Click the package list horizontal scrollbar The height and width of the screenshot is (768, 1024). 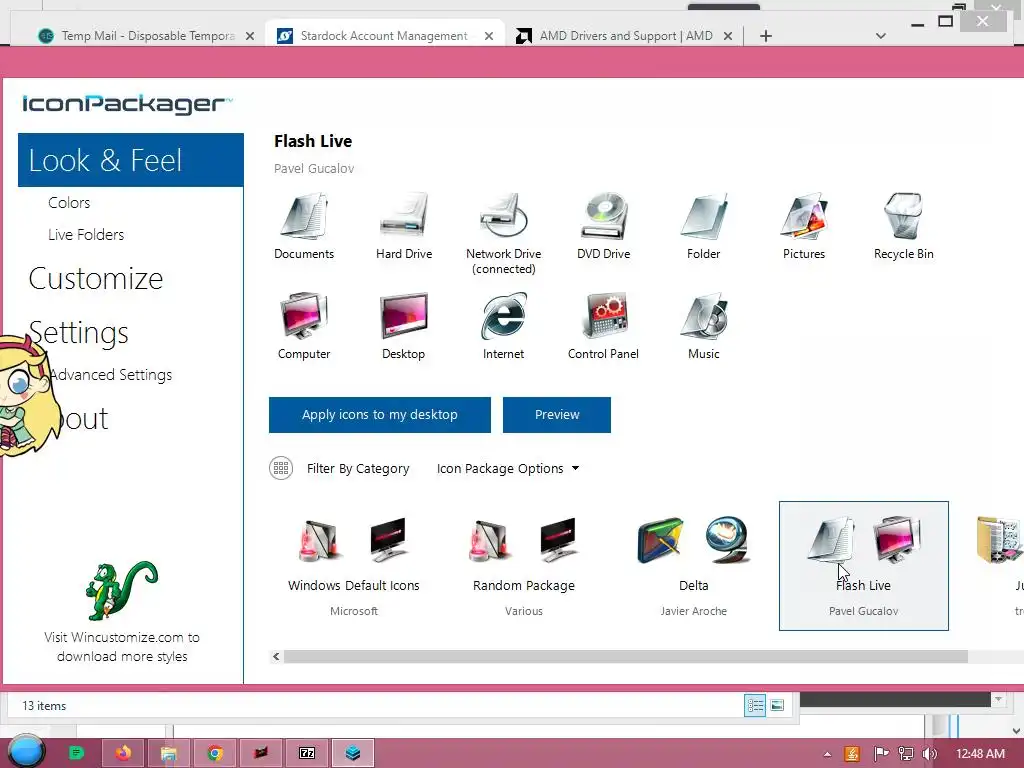click(626, 656)
